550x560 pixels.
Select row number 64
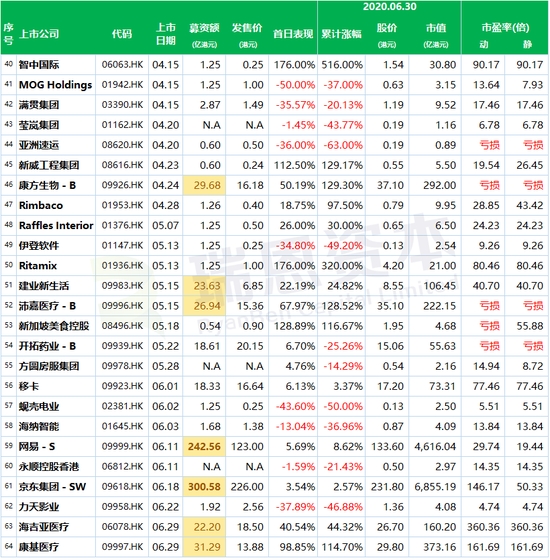coord(9,546)
